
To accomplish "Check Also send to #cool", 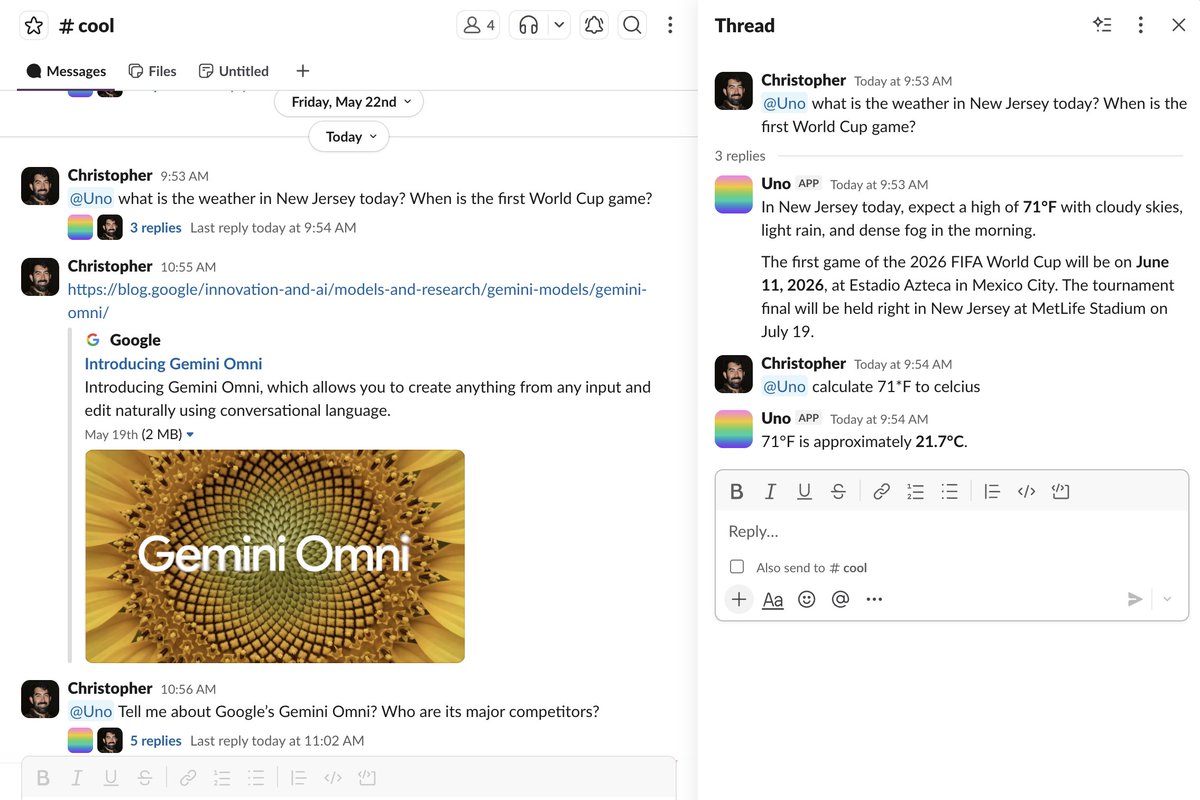I will pyautogui.click(x=737, y=567).
